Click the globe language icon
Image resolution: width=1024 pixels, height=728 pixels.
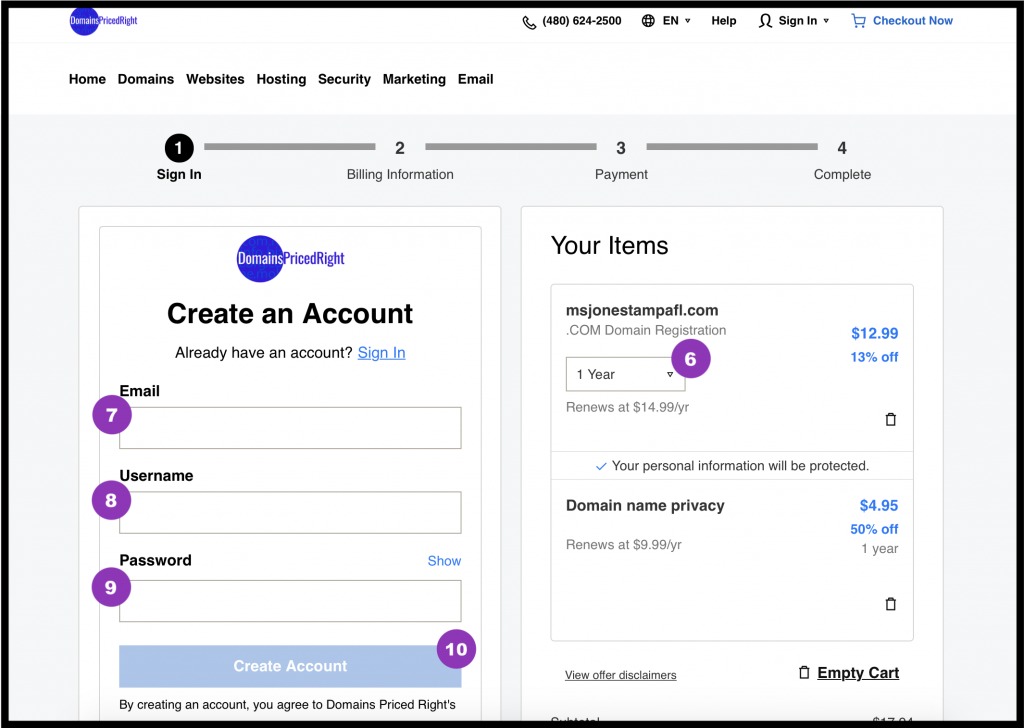tap(648, 21)
